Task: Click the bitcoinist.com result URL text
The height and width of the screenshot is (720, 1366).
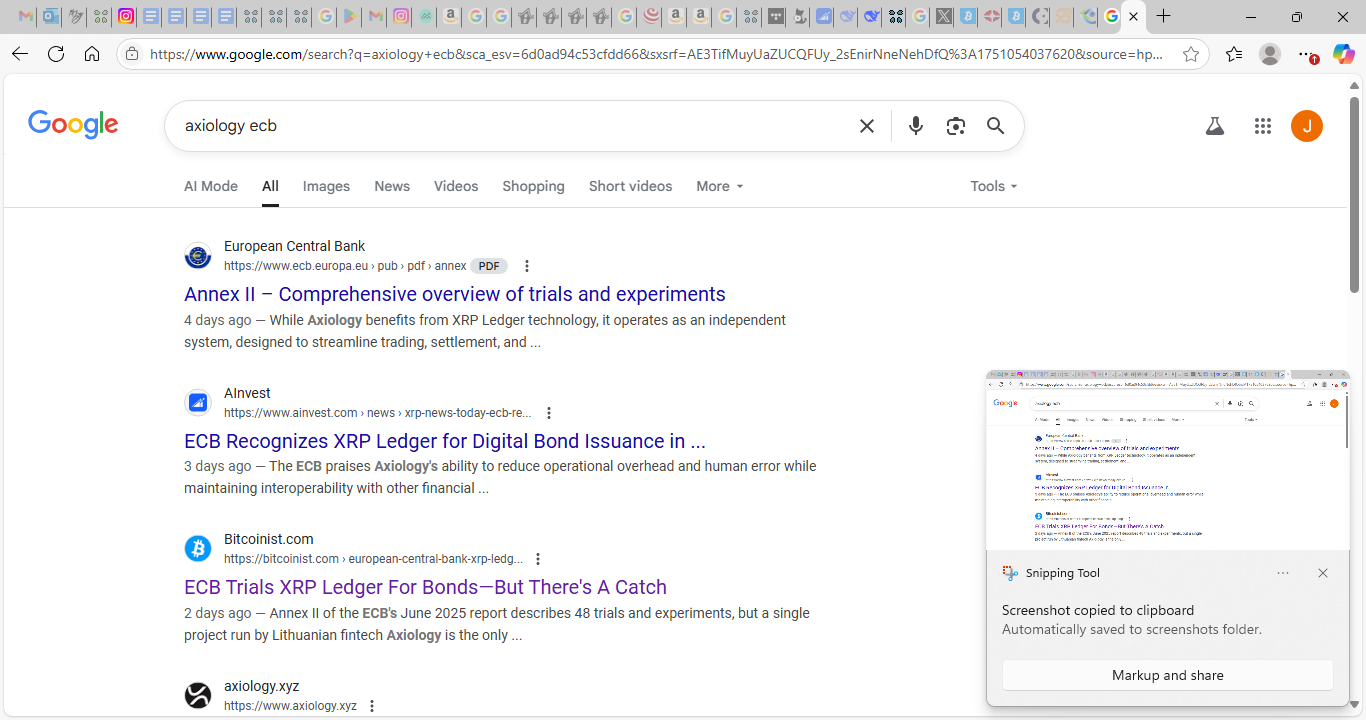Action: 373,559
